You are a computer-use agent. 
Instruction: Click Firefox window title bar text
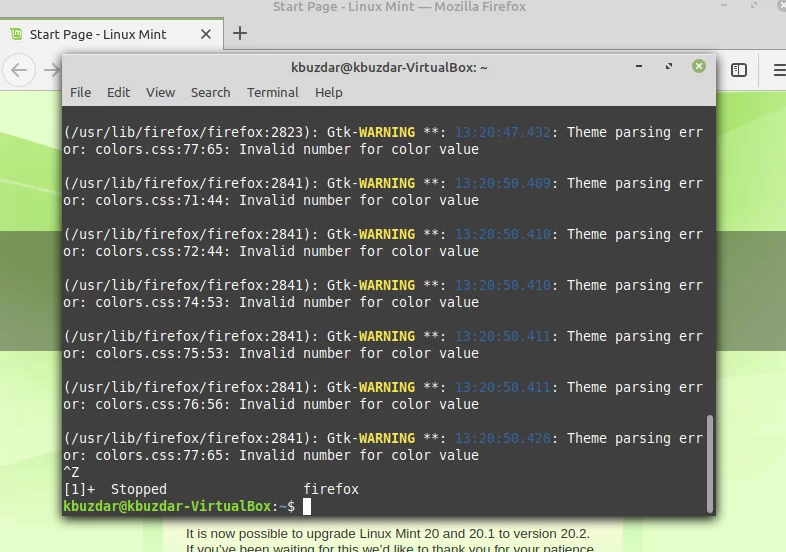coord(400,7)
